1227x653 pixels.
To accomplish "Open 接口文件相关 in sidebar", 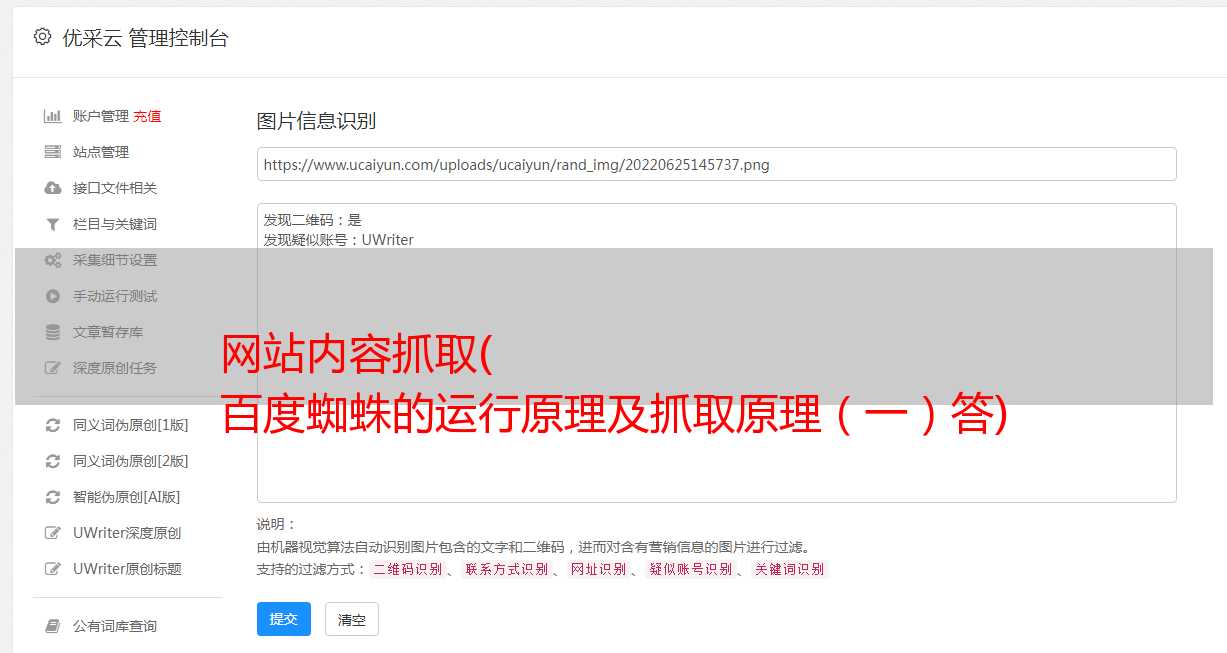I will [115, 188].
